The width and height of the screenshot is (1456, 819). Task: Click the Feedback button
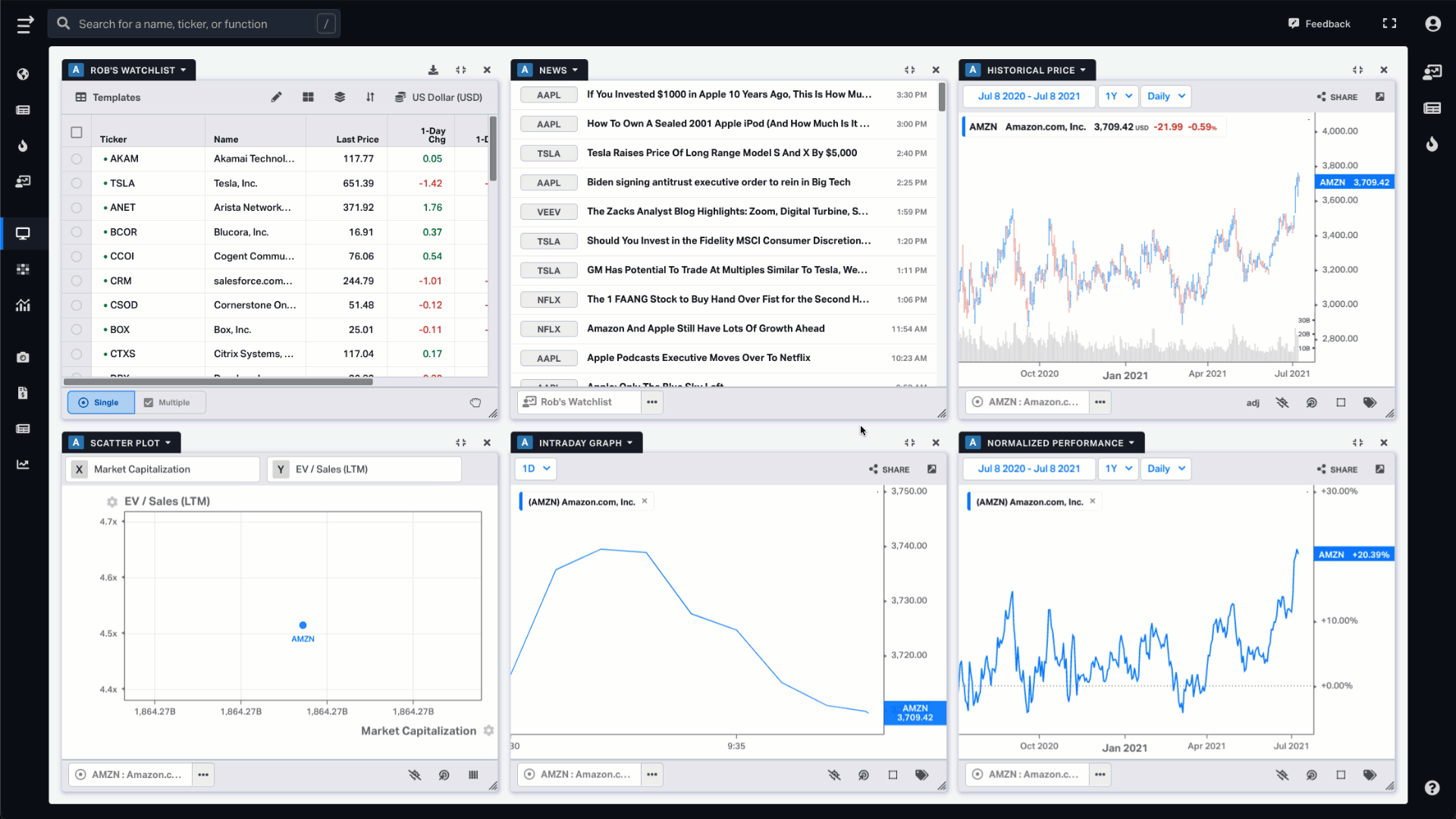1319,24
